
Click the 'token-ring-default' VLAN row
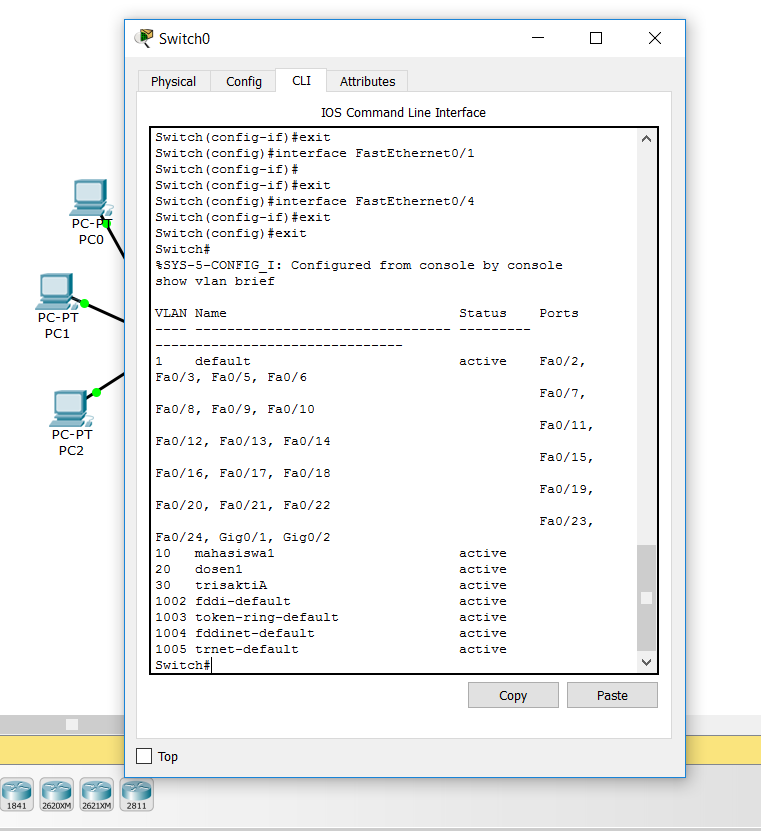pos(331,617)
